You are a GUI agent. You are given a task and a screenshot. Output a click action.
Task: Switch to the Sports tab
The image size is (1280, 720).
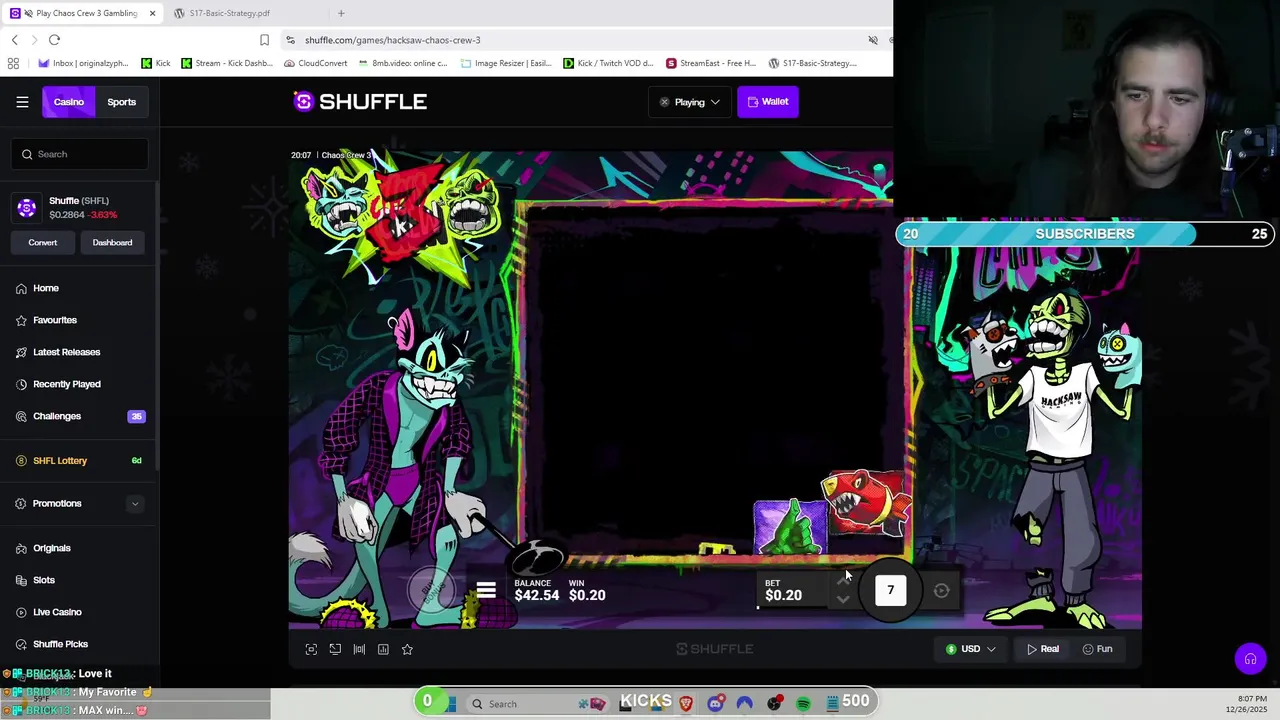click(x=122, y=102)
